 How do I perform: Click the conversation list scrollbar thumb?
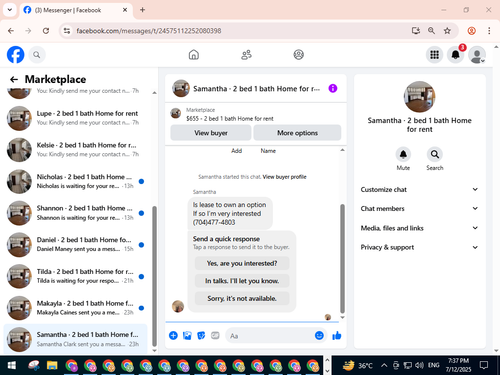tap(154, 276)
